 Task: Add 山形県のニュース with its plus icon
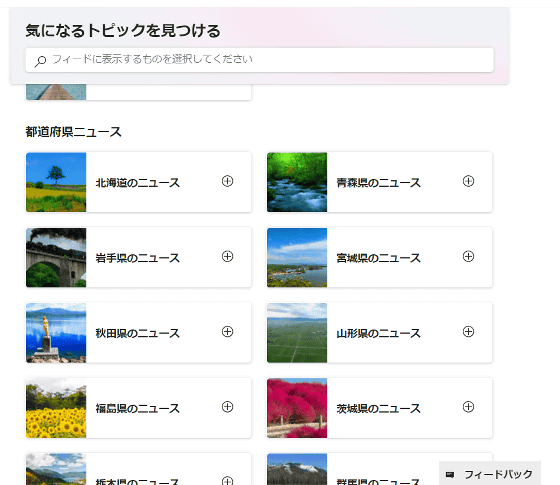click(468, 332)
